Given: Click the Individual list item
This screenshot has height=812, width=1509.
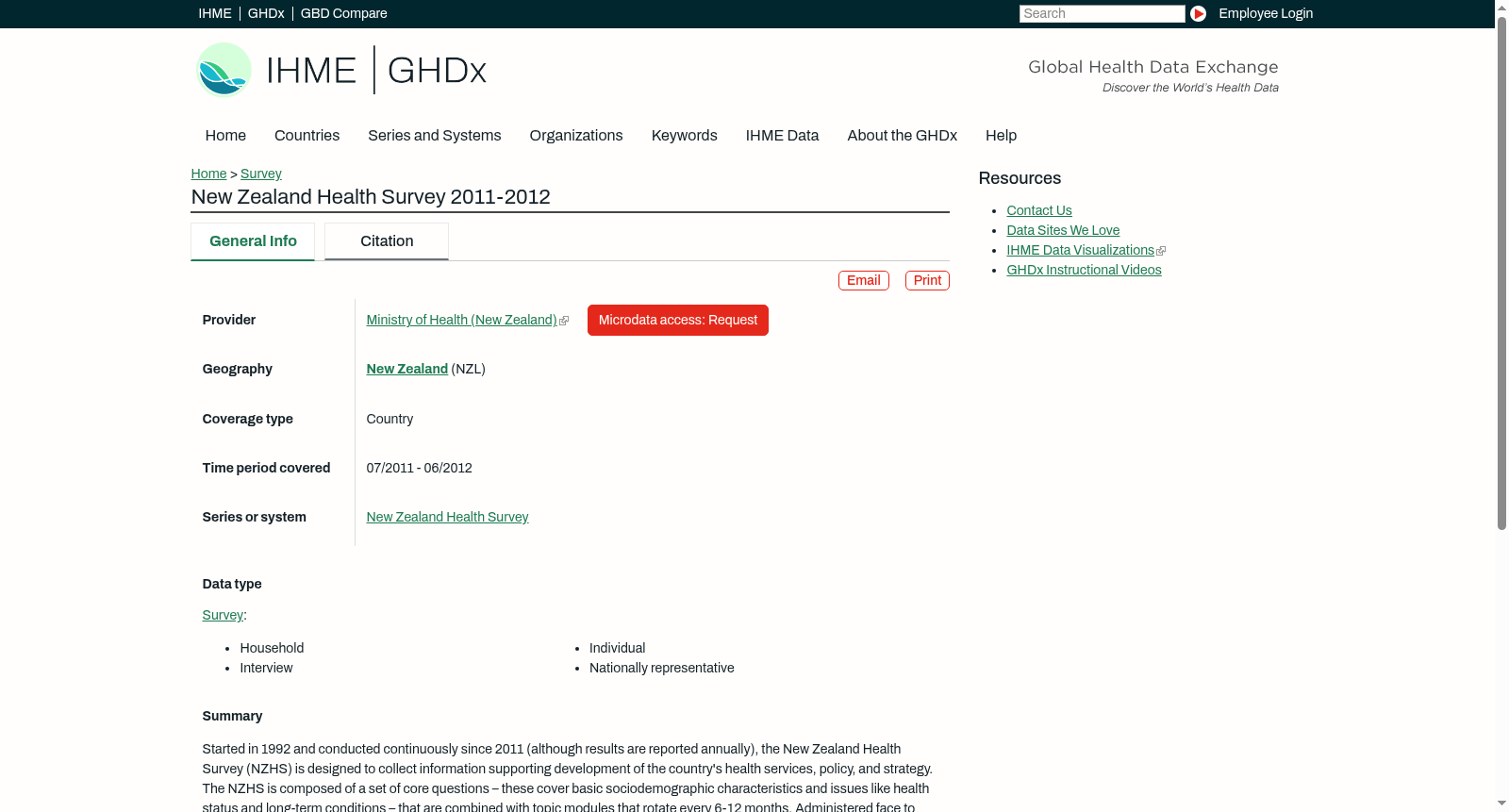Looking at the screenshot, I should [617, 649].
